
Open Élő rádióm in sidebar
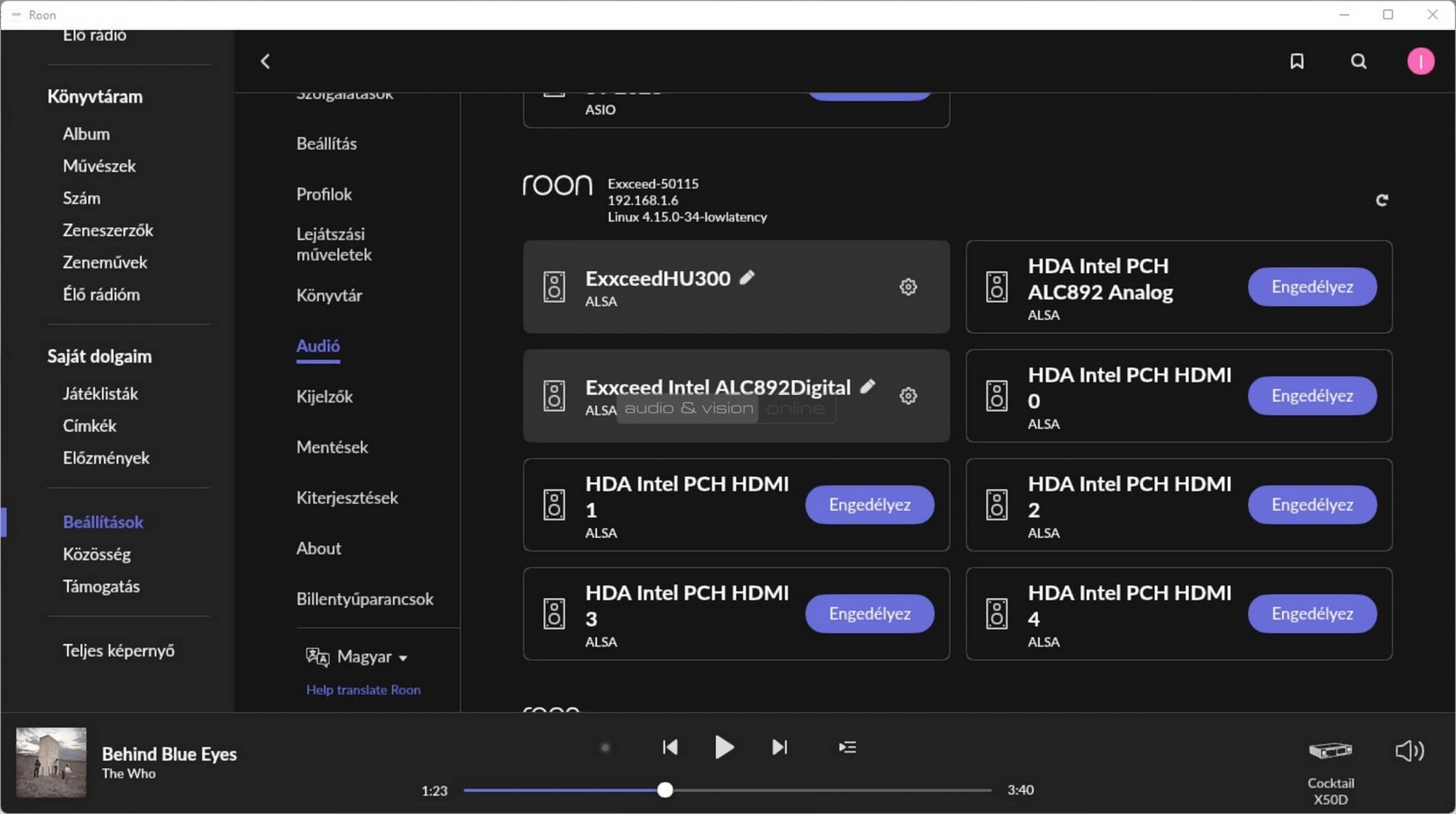click(x=101, y=294)
